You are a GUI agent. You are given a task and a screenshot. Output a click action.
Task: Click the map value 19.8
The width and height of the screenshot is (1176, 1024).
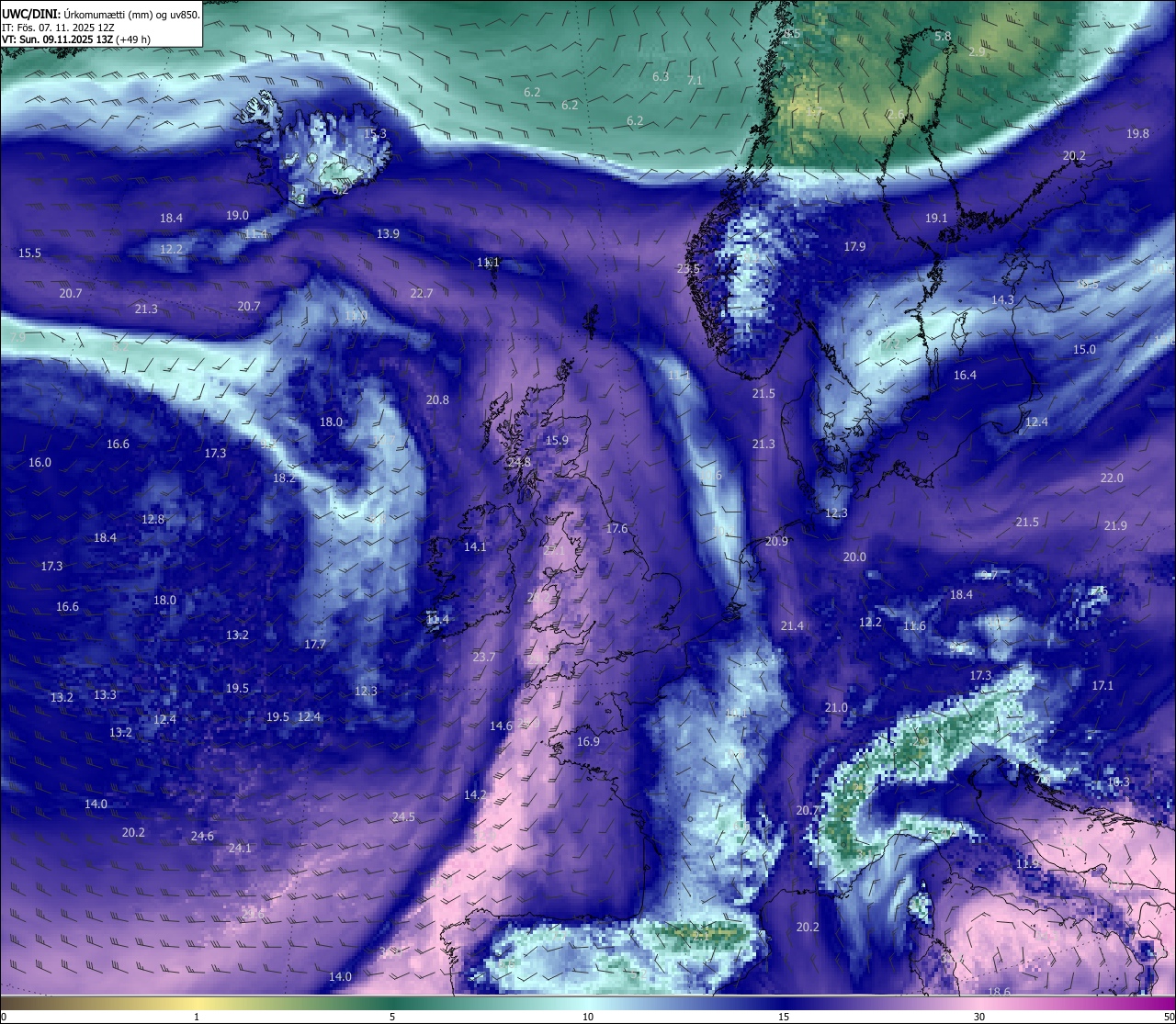[x=1137, y=134]
